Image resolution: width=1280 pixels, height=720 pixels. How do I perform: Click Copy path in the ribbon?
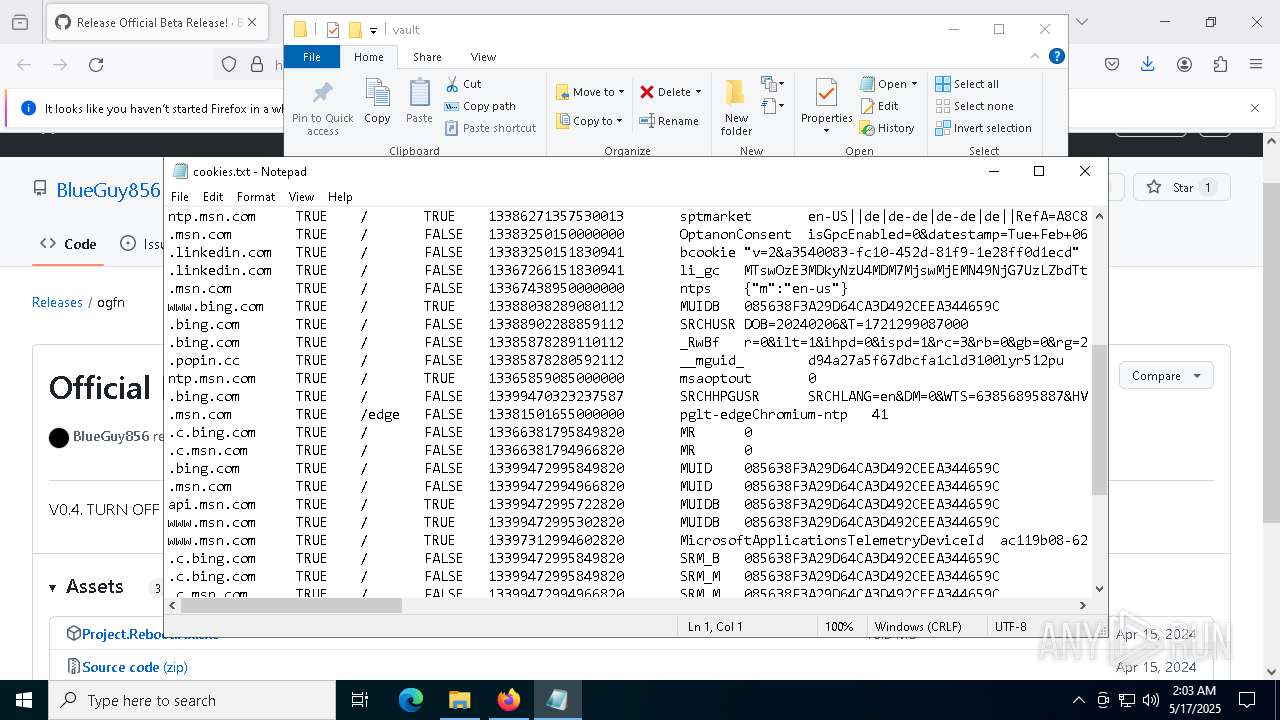point(480,106)
